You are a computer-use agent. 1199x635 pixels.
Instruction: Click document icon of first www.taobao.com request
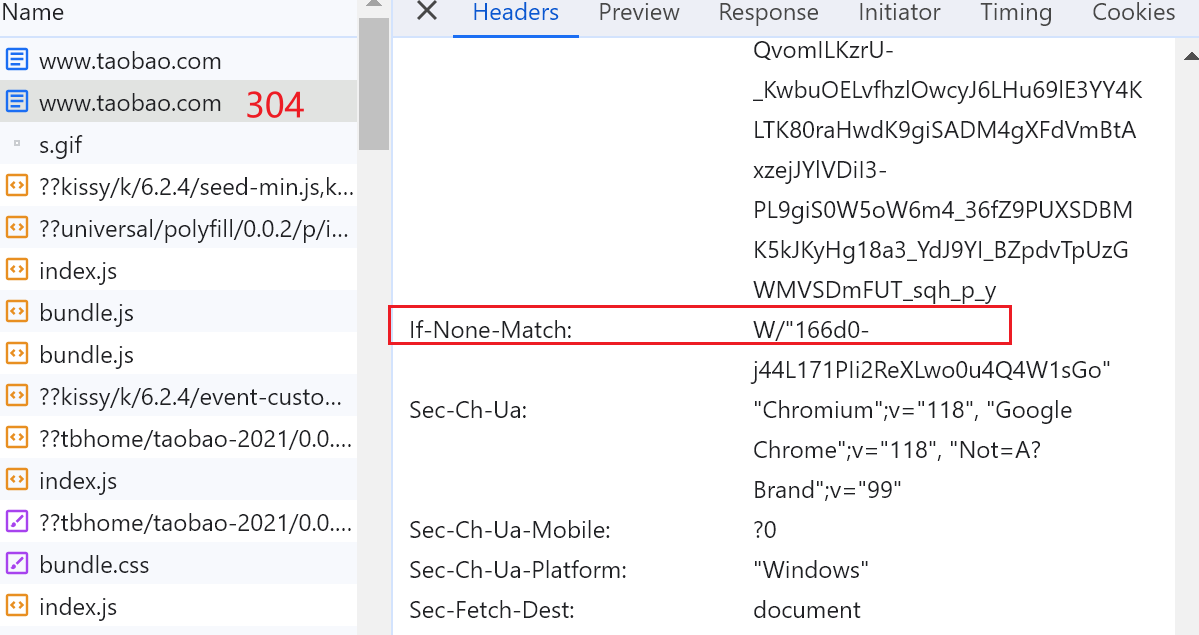pyautogui.click(x=17, y=60)
